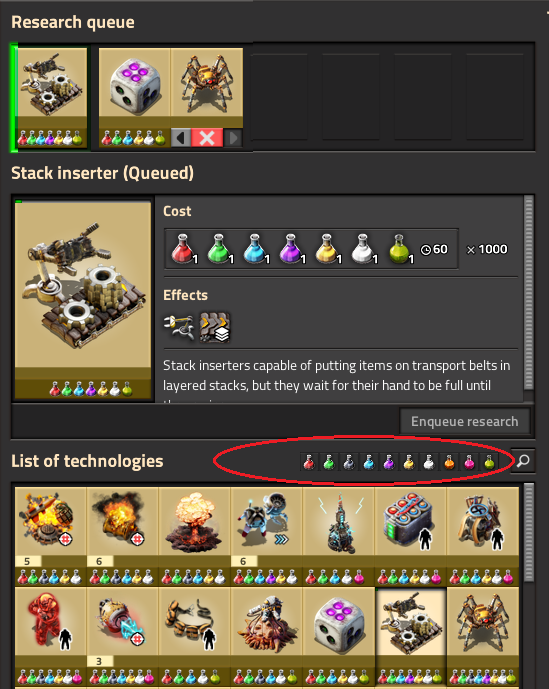Click the search magnifier next to science filters
Image resolution: width=549 pixels, height=689 pixels.
tap(523, 461)
